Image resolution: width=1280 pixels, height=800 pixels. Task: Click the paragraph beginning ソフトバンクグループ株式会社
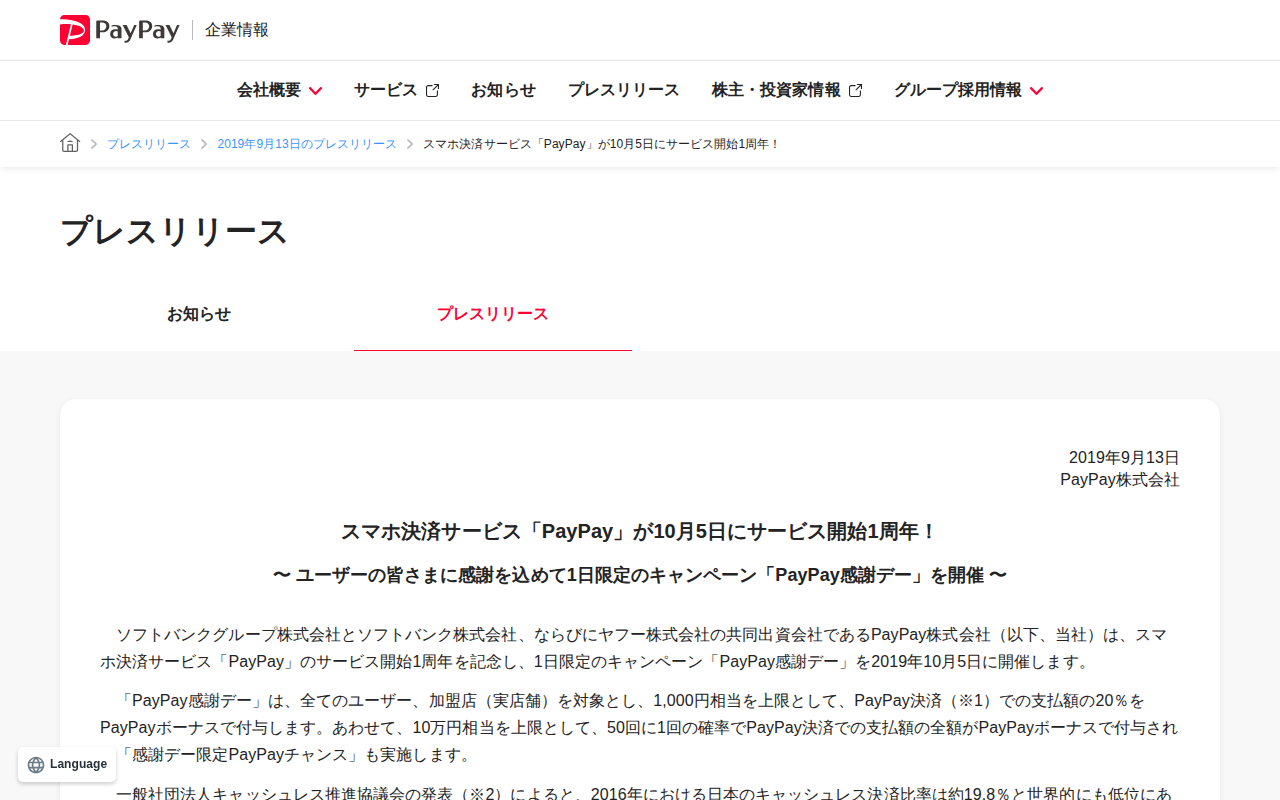(x=640, y=648)
